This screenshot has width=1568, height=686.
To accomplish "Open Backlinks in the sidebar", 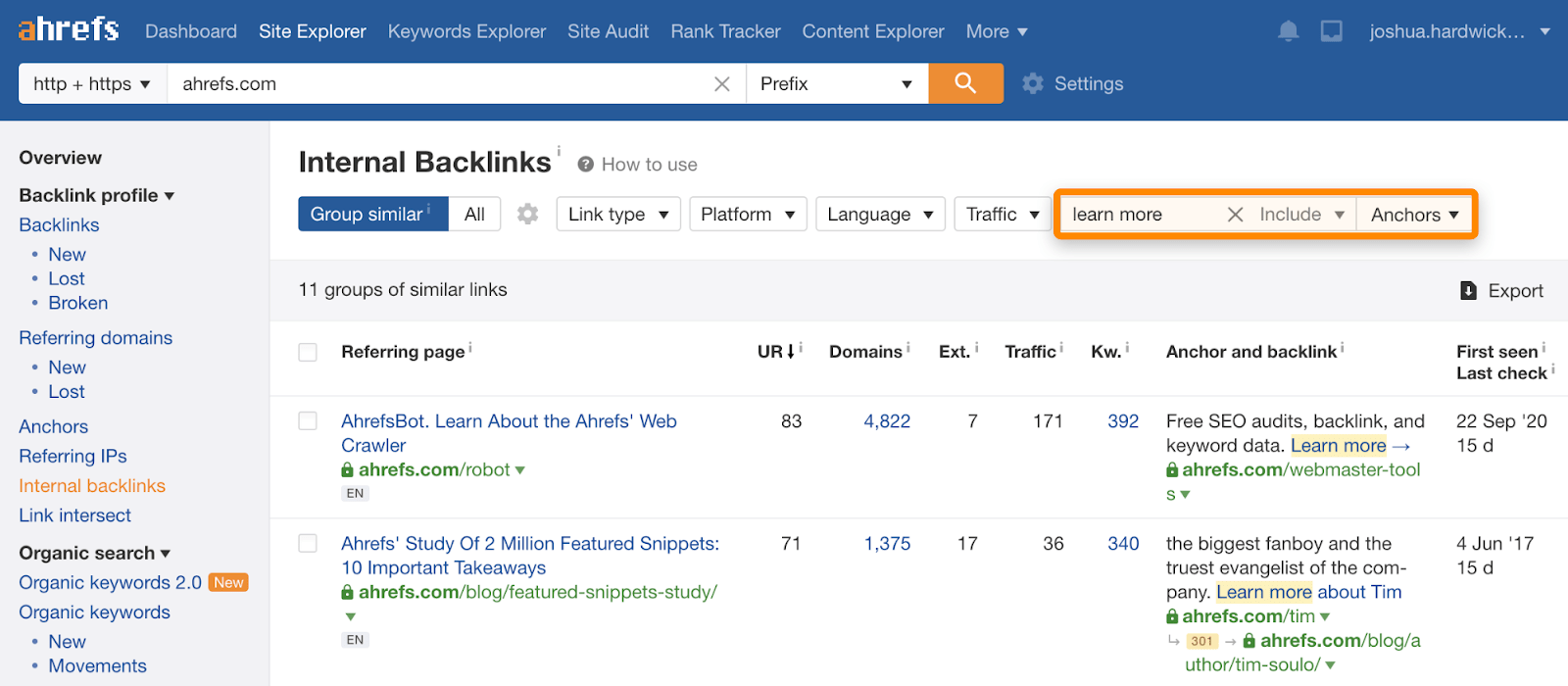I will tap(59, 224).
